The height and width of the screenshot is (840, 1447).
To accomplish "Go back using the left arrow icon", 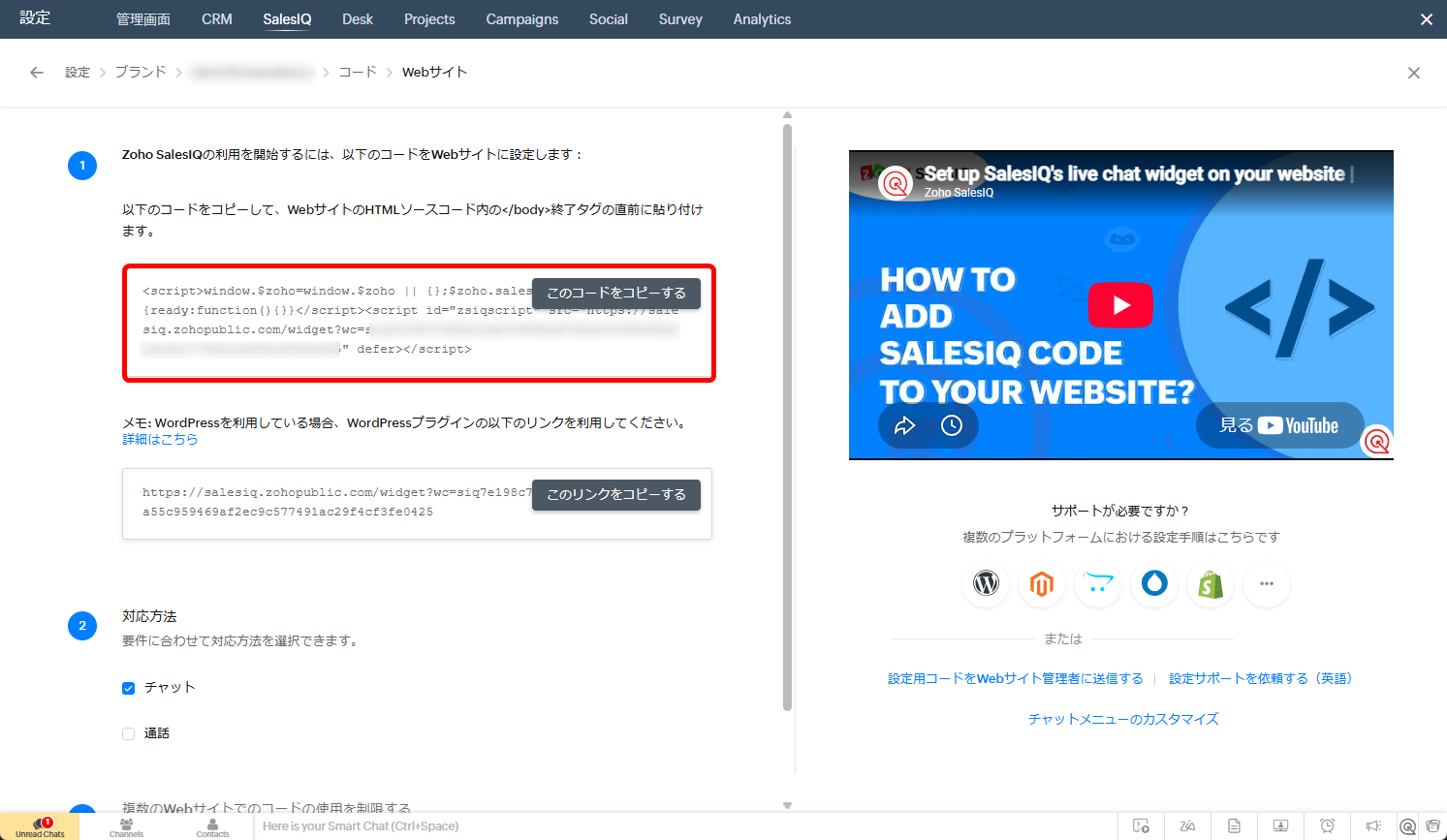I will point(37,73).
